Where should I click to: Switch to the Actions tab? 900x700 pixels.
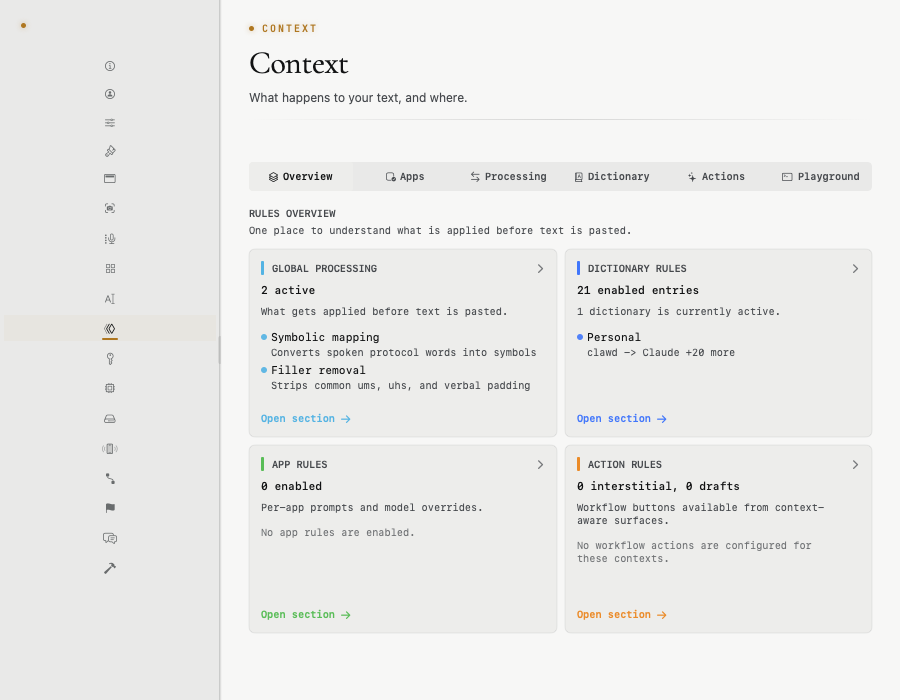point(716,177)
